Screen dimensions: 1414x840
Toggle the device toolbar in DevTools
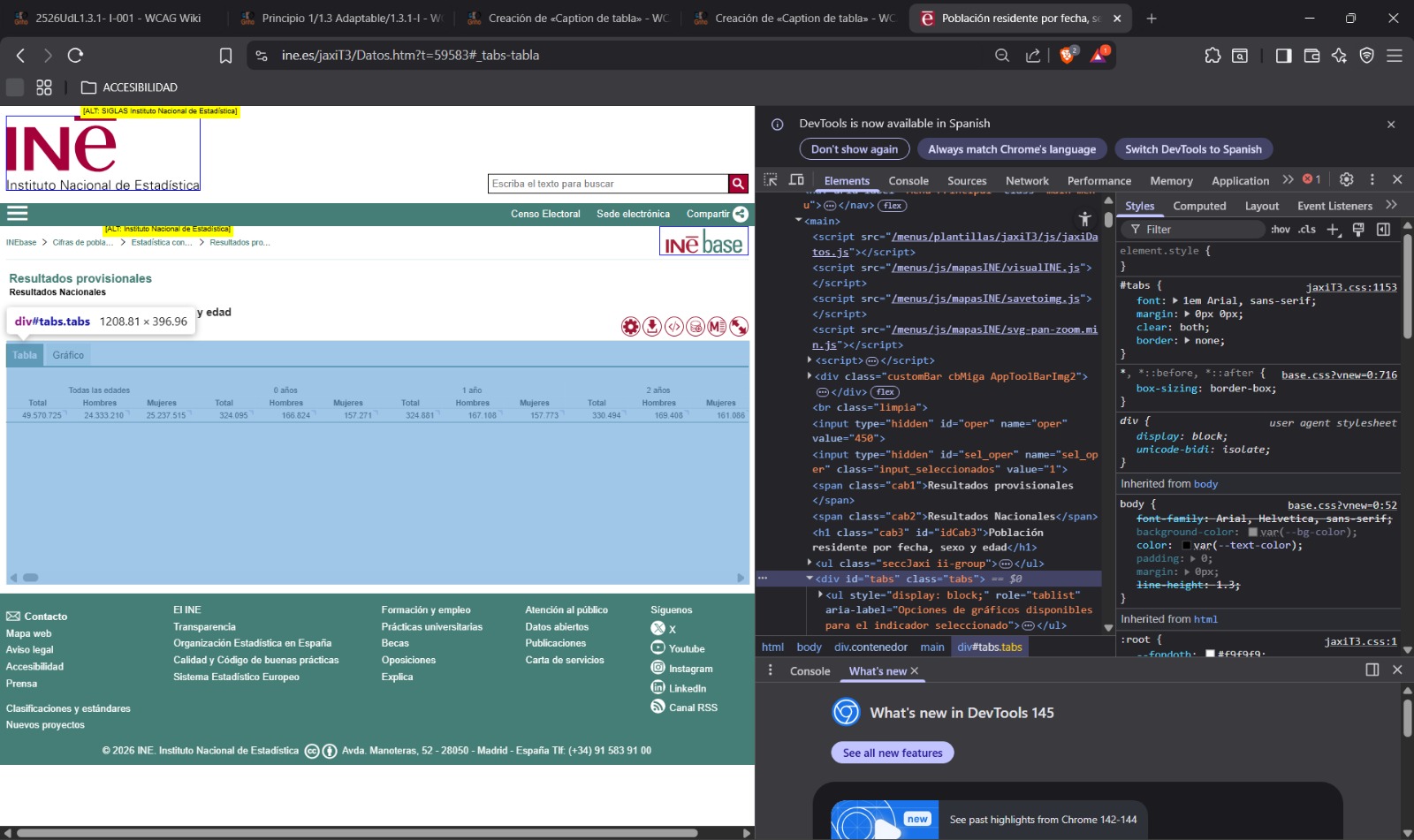point(796,180)
